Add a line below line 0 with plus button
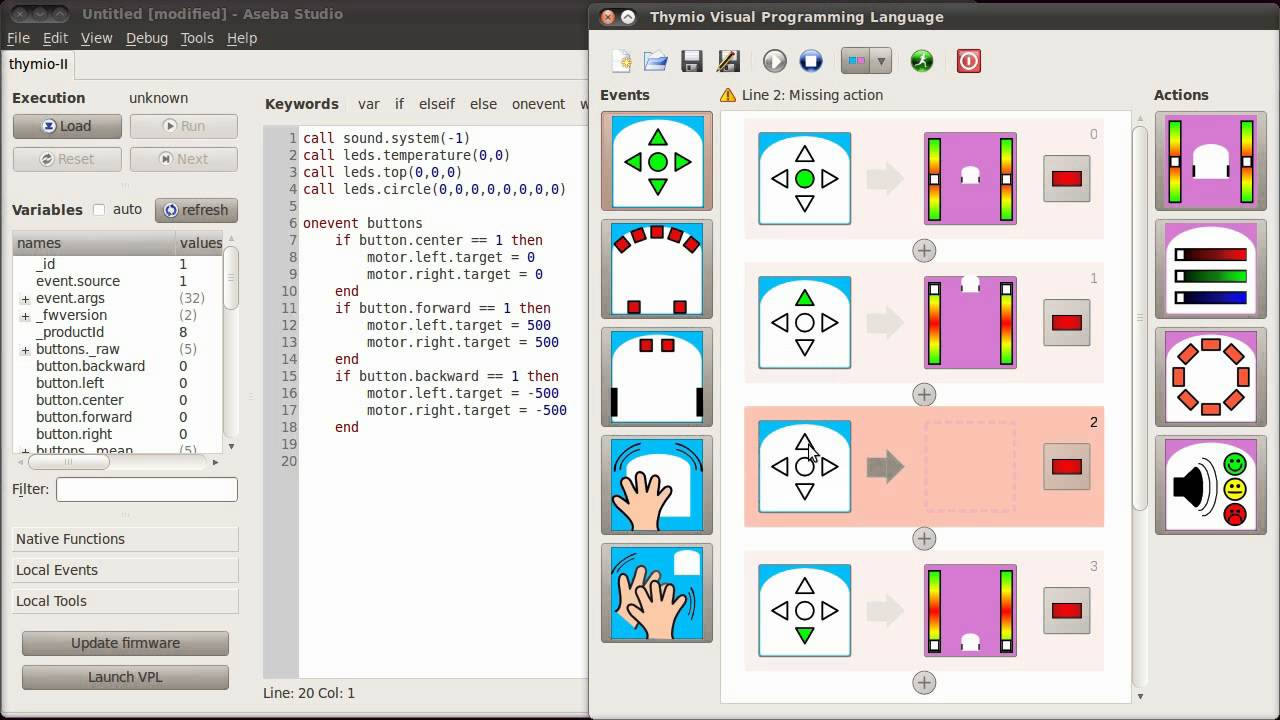1280x720 pixels. click(924, 251)
